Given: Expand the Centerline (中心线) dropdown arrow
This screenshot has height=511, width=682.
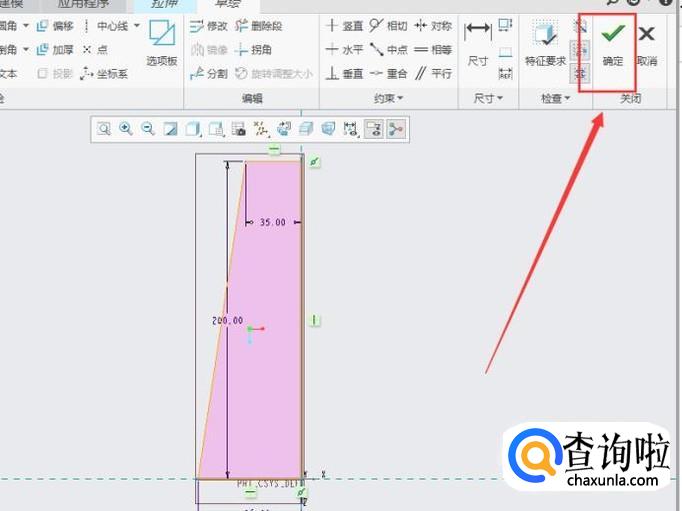Looking at the screenshot, I should 137,26.
